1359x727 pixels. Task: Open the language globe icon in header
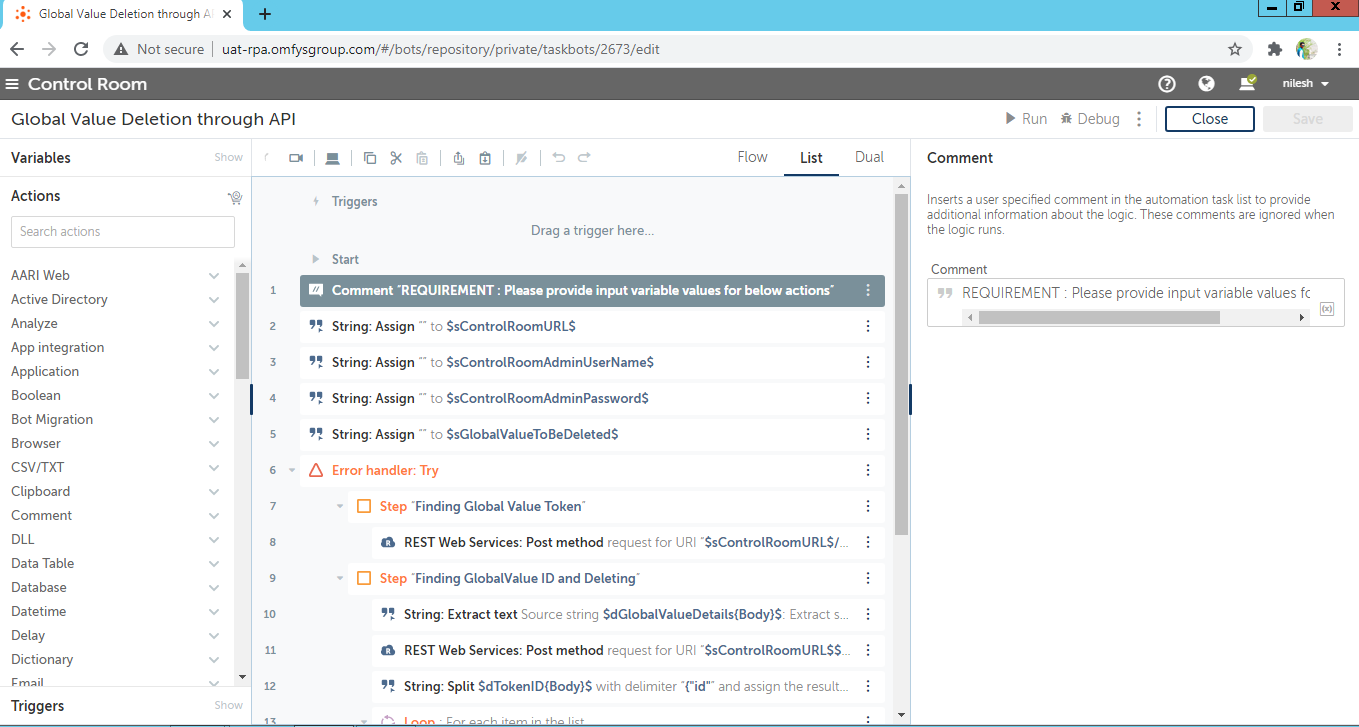coord(1206,84)
